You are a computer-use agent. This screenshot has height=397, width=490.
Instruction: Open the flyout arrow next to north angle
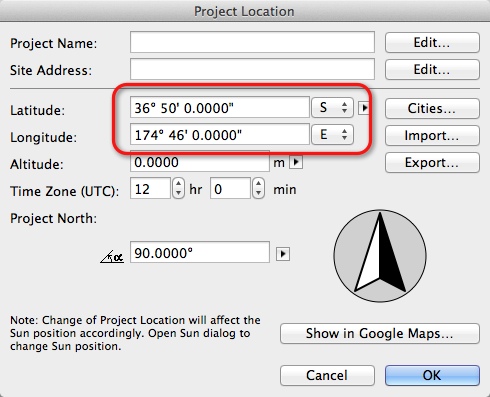(283, 254)
